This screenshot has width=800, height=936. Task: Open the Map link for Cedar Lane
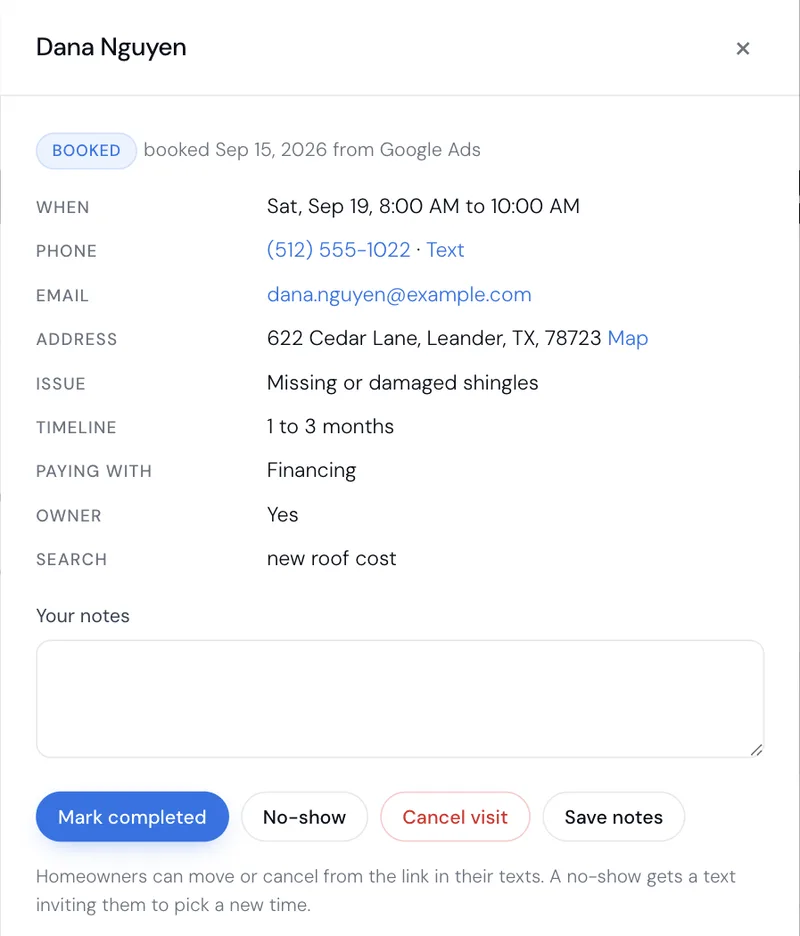627,338
